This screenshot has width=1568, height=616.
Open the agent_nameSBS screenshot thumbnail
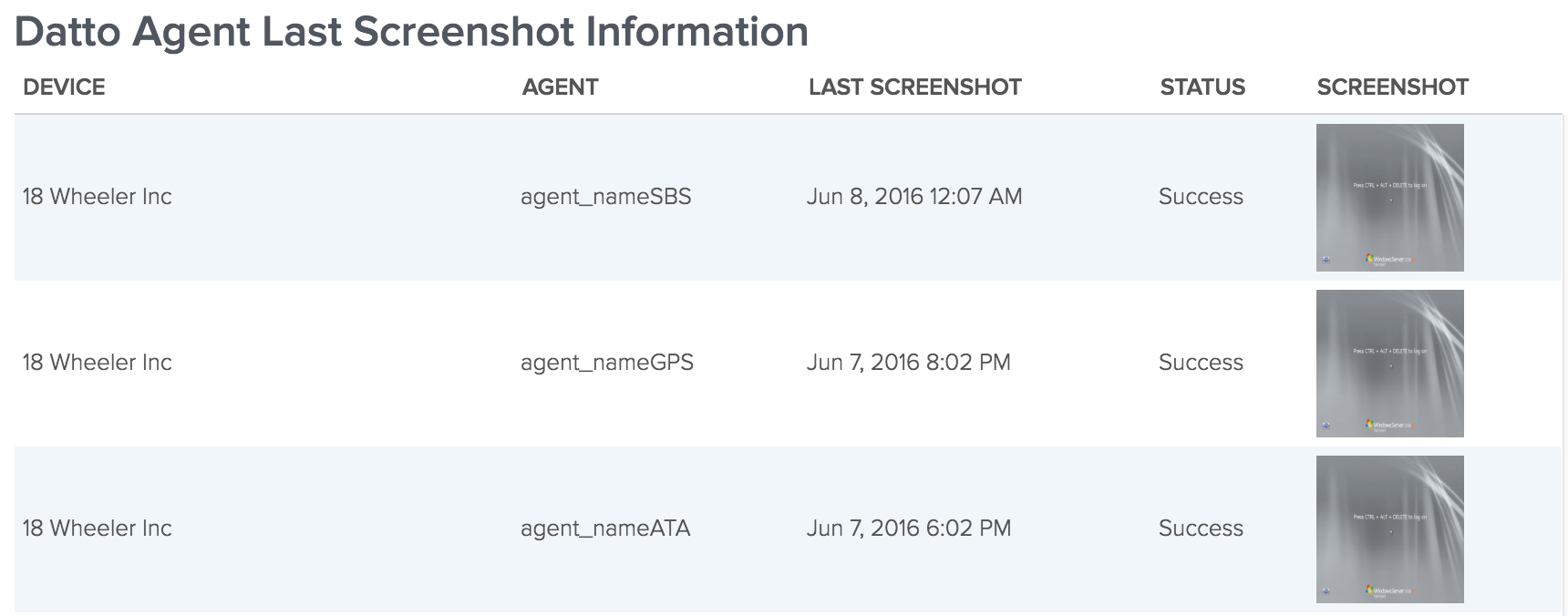pyautogui.click(x=1389, y=198)
